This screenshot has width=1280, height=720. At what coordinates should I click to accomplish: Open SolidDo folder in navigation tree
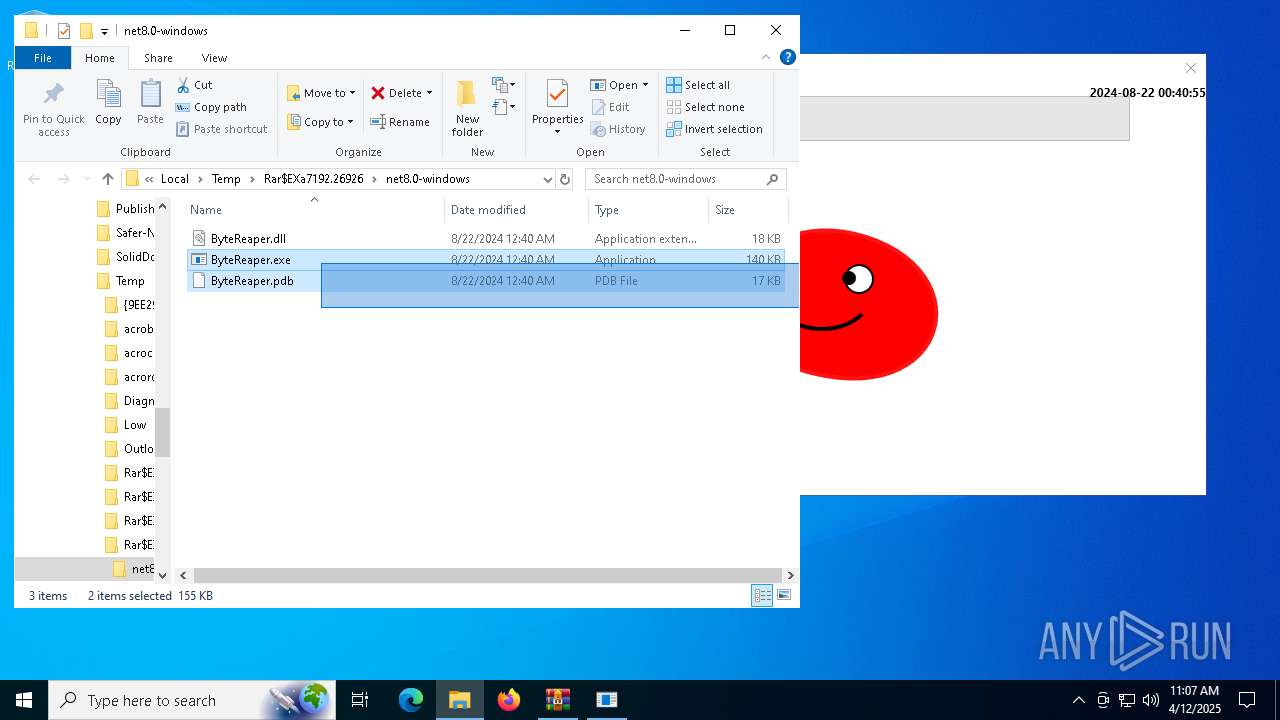pos(126,257)
